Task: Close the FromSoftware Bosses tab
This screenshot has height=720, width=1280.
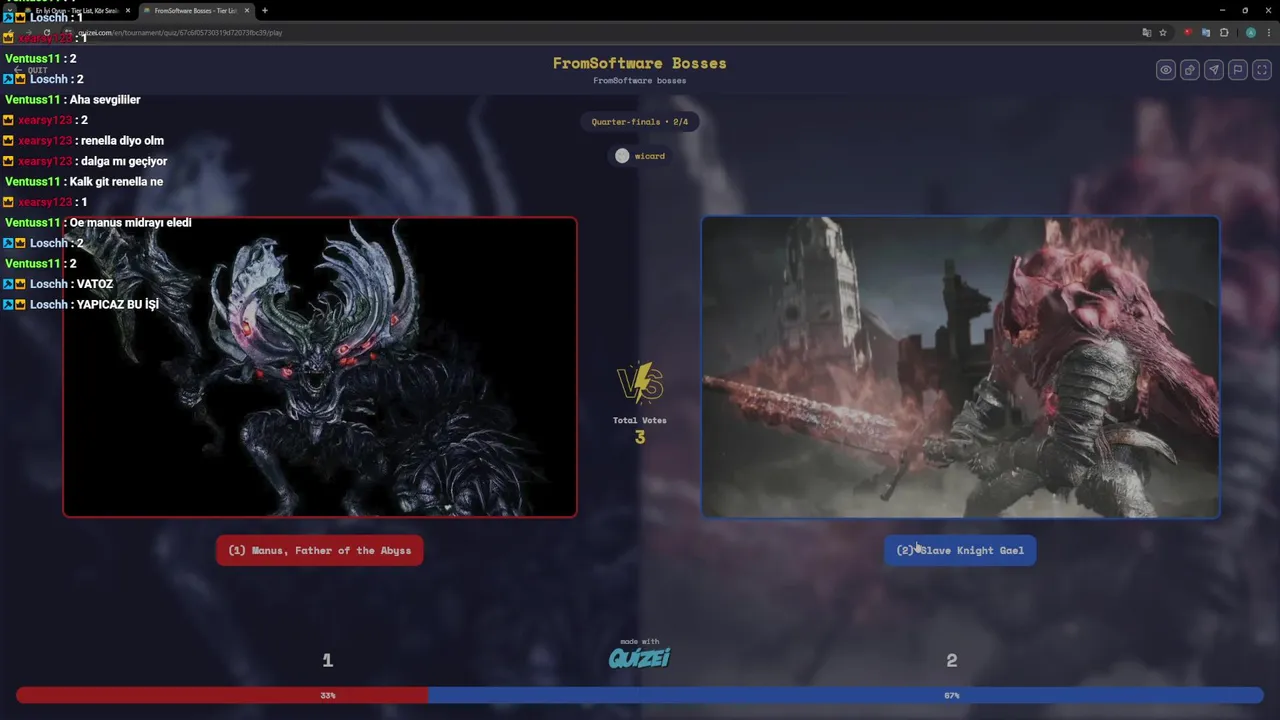Action: 246,11
